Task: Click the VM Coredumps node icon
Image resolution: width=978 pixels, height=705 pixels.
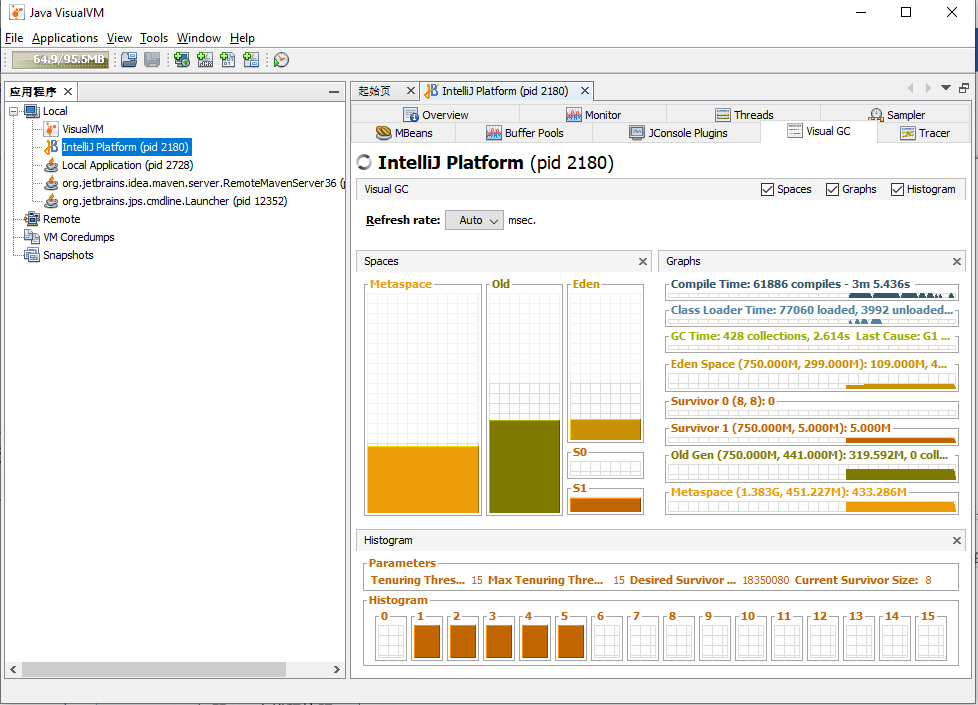Action: [32, 237]
